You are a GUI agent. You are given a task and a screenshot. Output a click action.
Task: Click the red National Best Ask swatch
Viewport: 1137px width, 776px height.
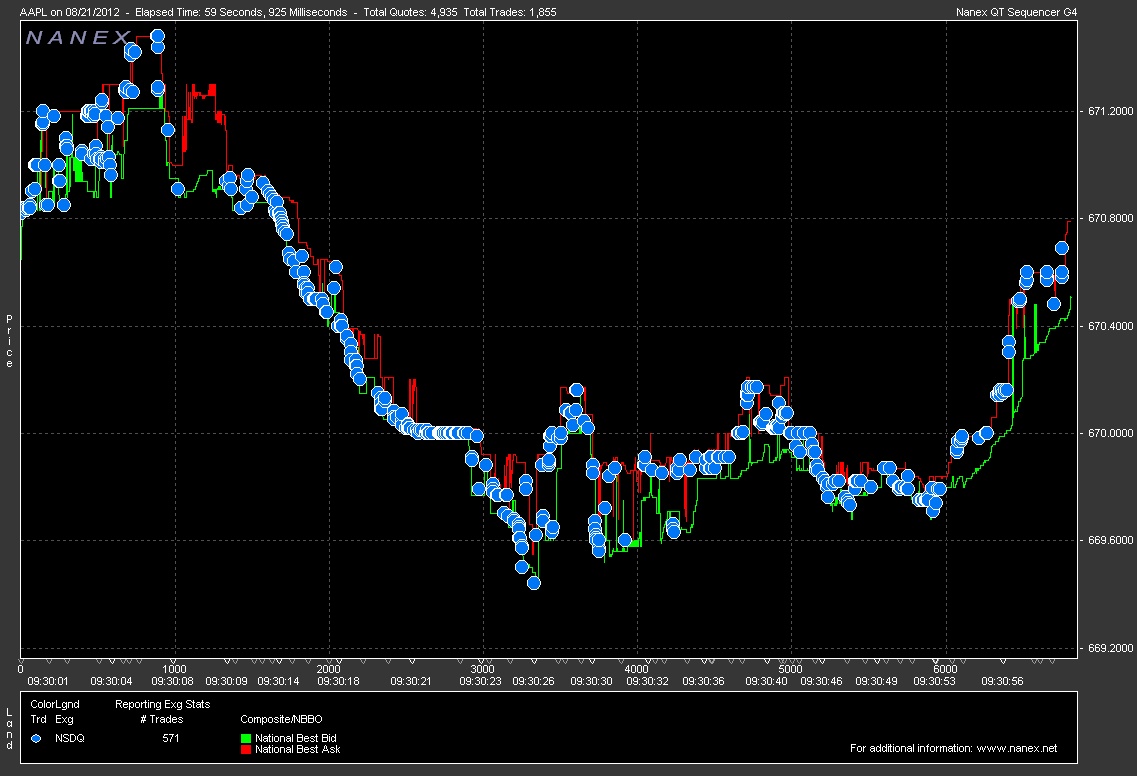point(246,749)
